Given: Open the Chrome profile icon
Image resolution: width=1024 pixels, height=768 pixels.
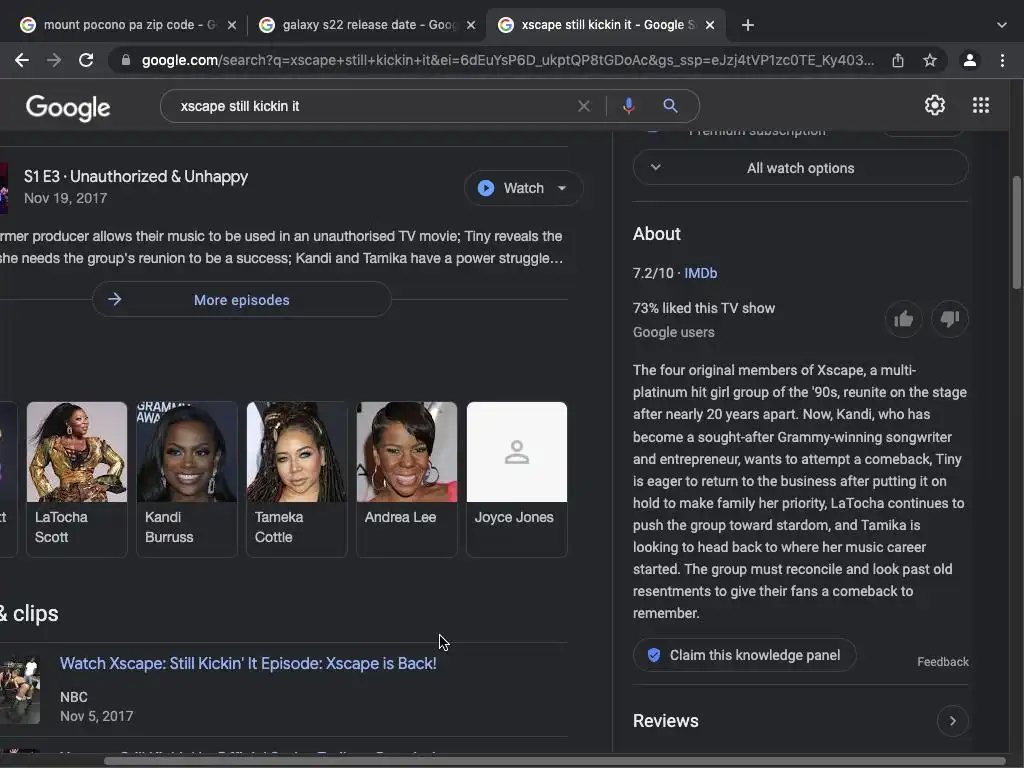Looking at the screenshot, I should [x=970, y=61].
